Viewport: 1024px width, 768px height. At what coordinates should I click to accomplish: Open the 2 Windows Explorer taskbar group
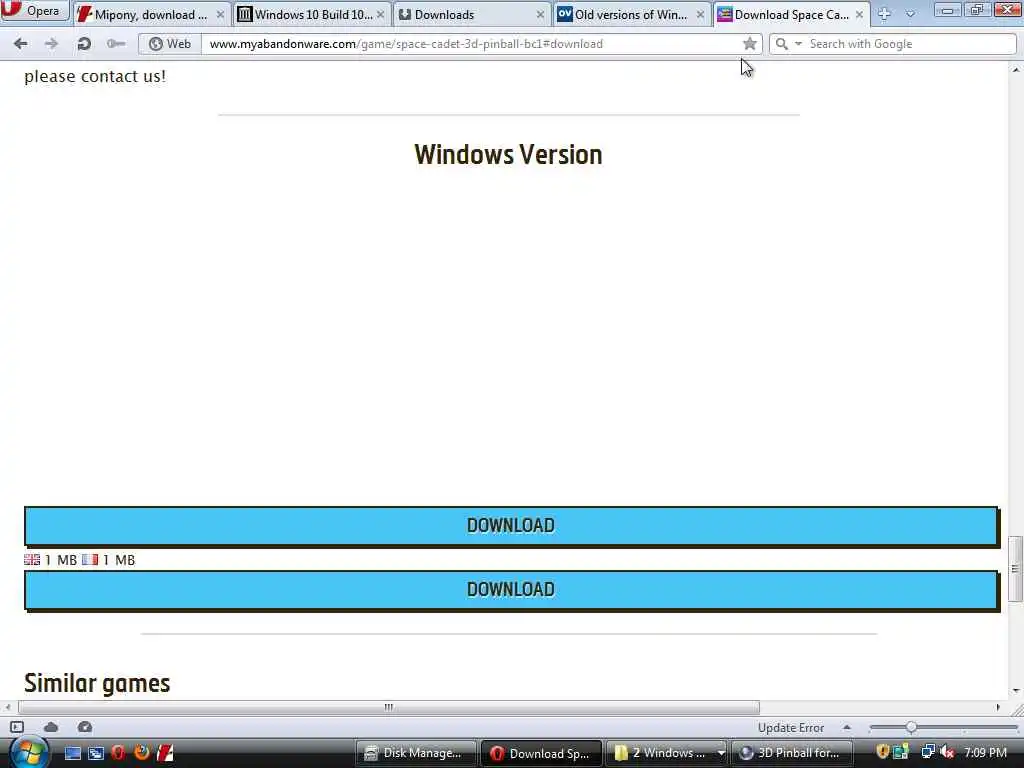(667, 753)
